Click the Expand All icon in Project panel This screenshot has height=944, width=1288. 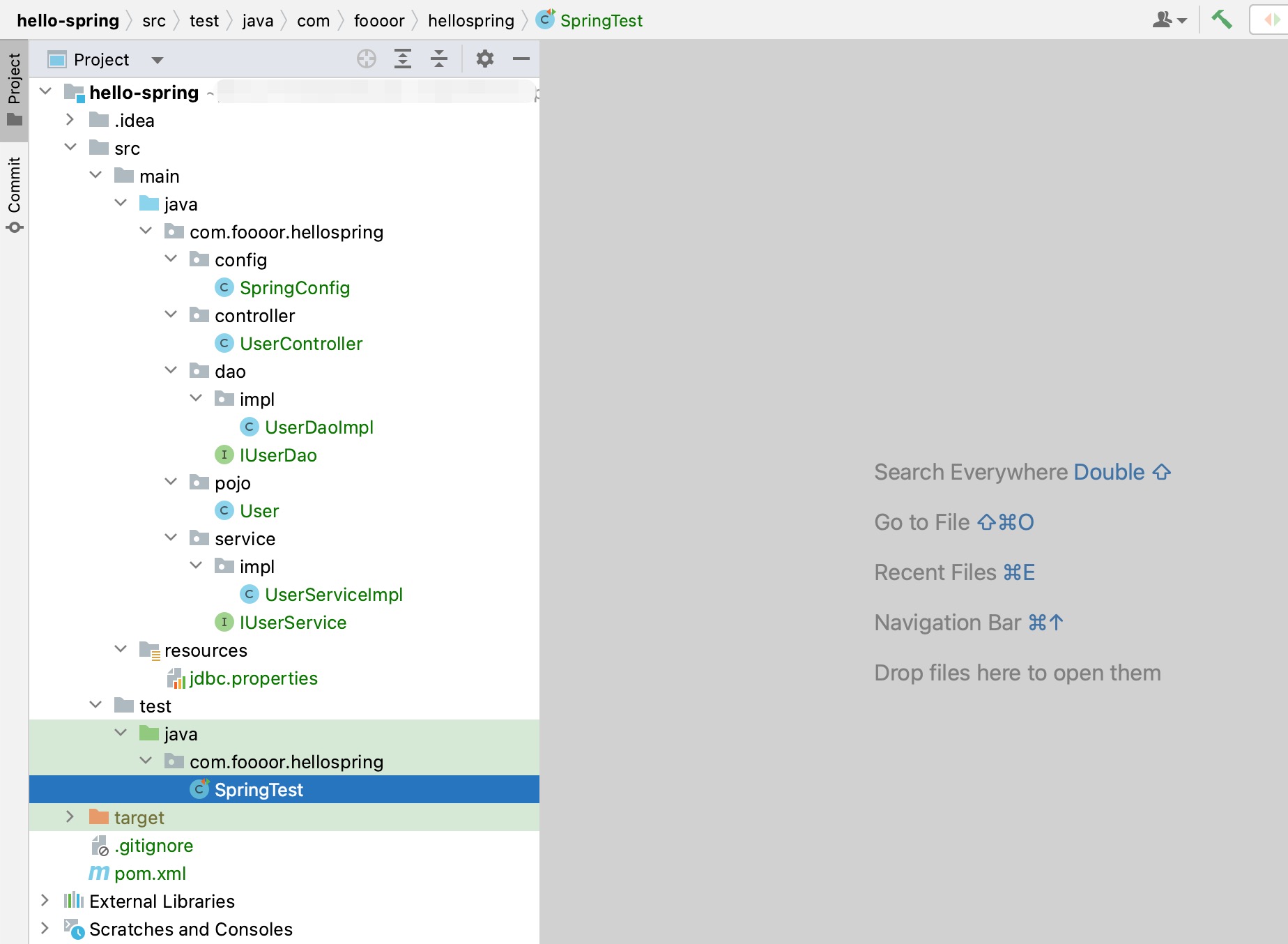[x=403, y=59]
